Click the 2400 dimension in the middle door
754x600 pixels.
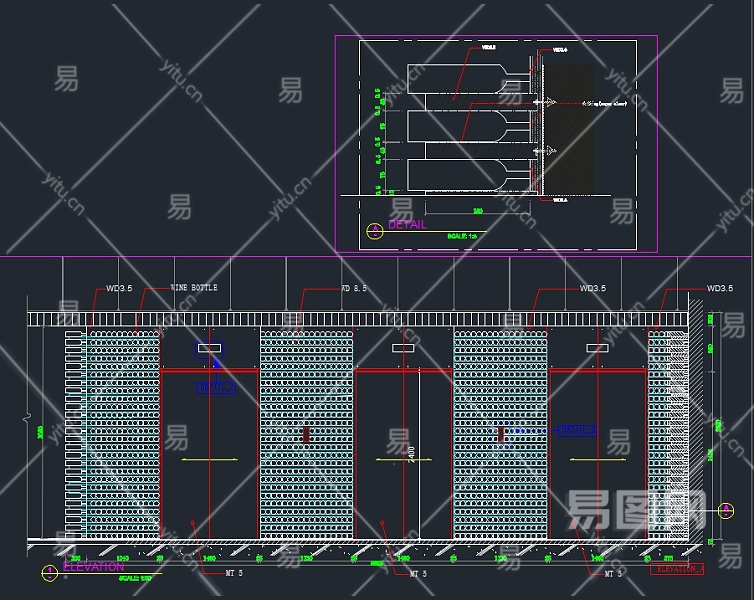tap(411, 455)
